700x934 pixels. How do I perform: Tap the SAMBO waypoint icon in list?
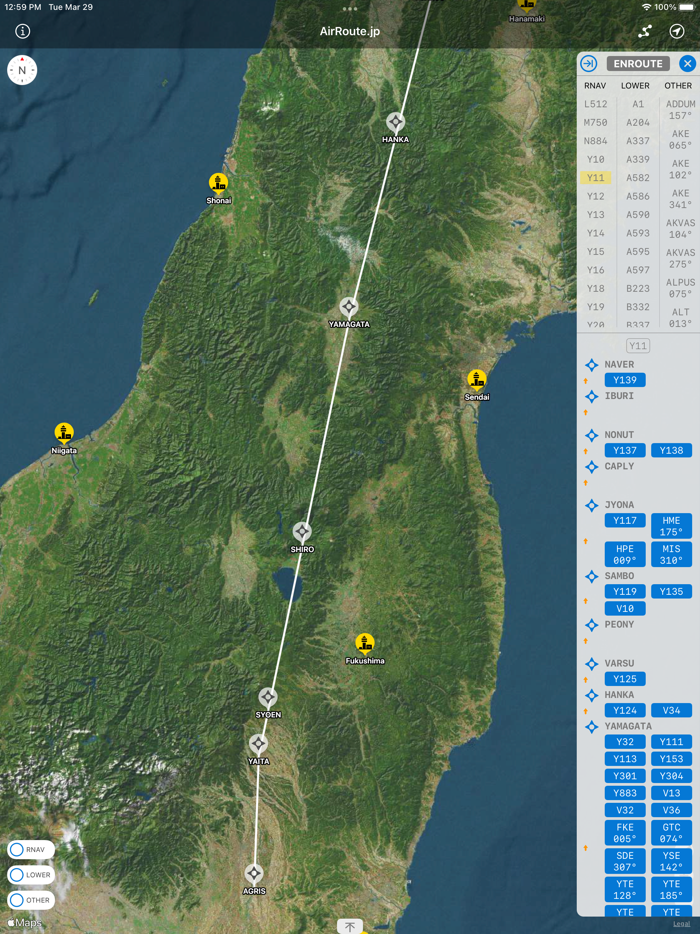(x=592, y=577)
